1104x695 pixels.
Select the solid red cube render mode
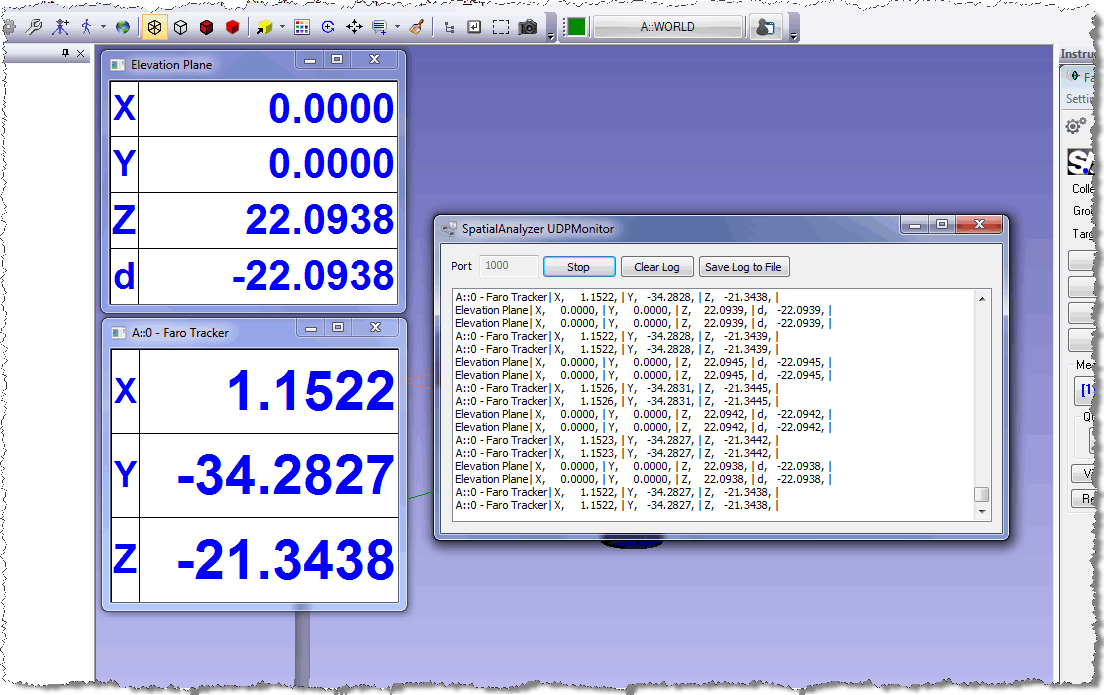click(232, 27)
